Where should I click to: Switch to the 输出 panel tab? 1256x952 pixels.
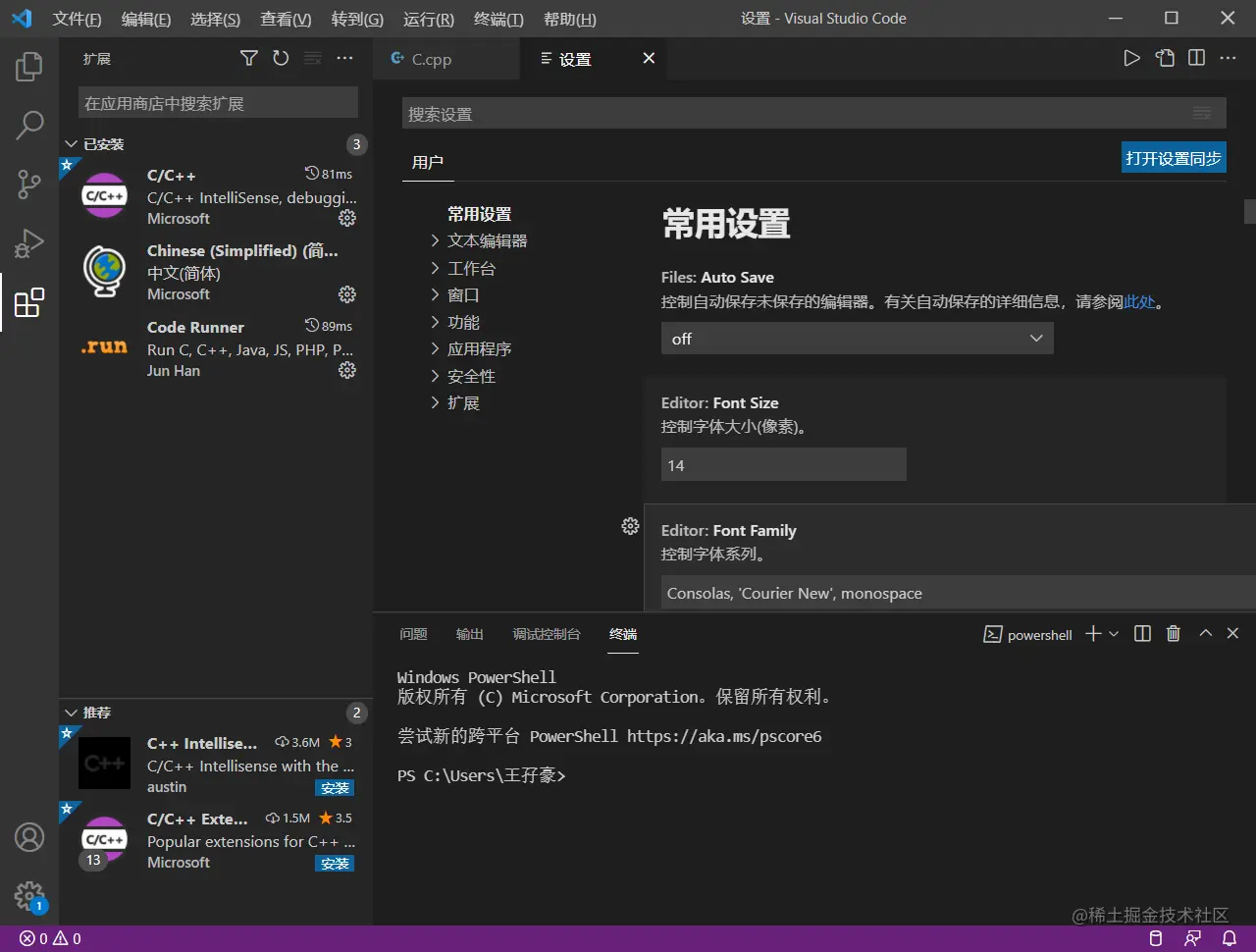470,634
